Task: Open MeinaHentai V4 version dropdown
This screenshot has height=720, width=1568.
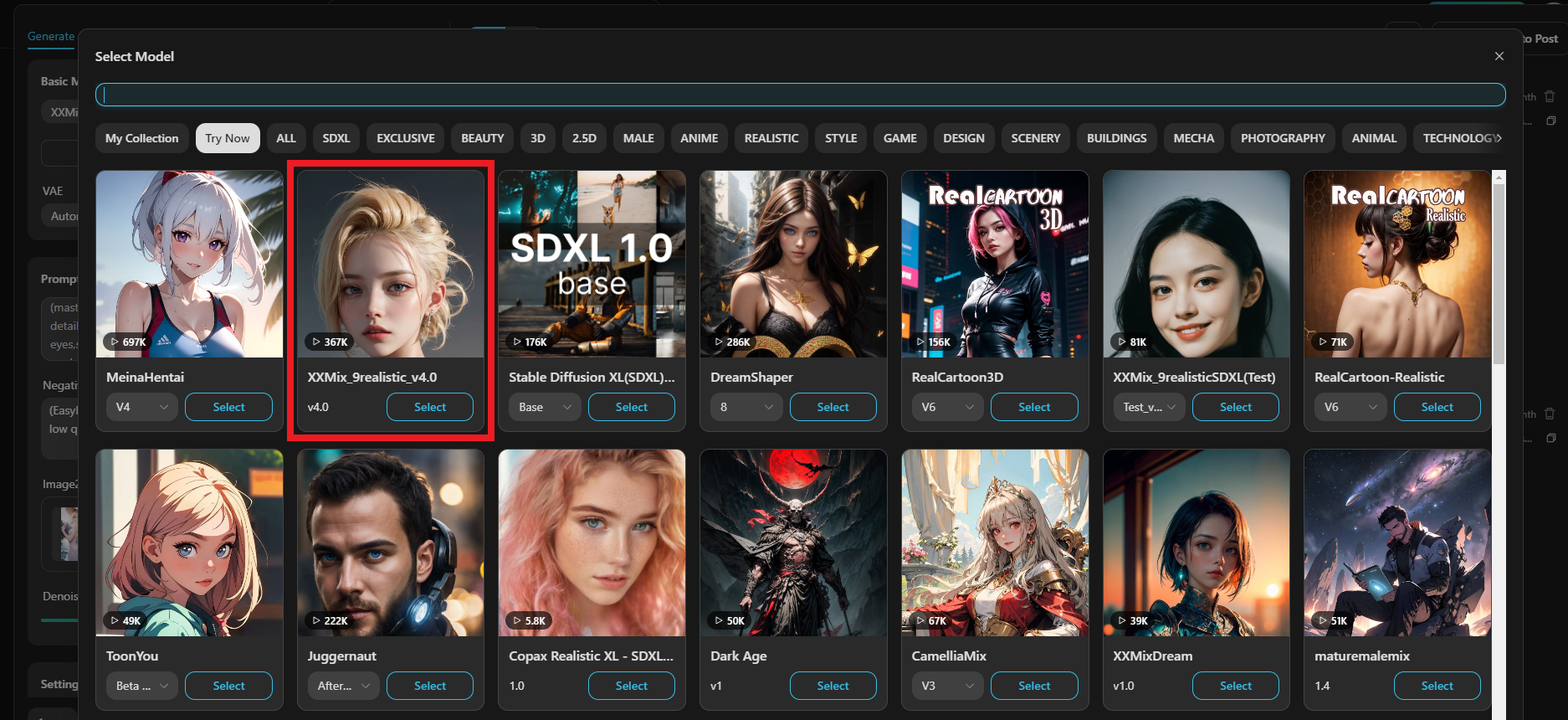Action: click(141, 407)
